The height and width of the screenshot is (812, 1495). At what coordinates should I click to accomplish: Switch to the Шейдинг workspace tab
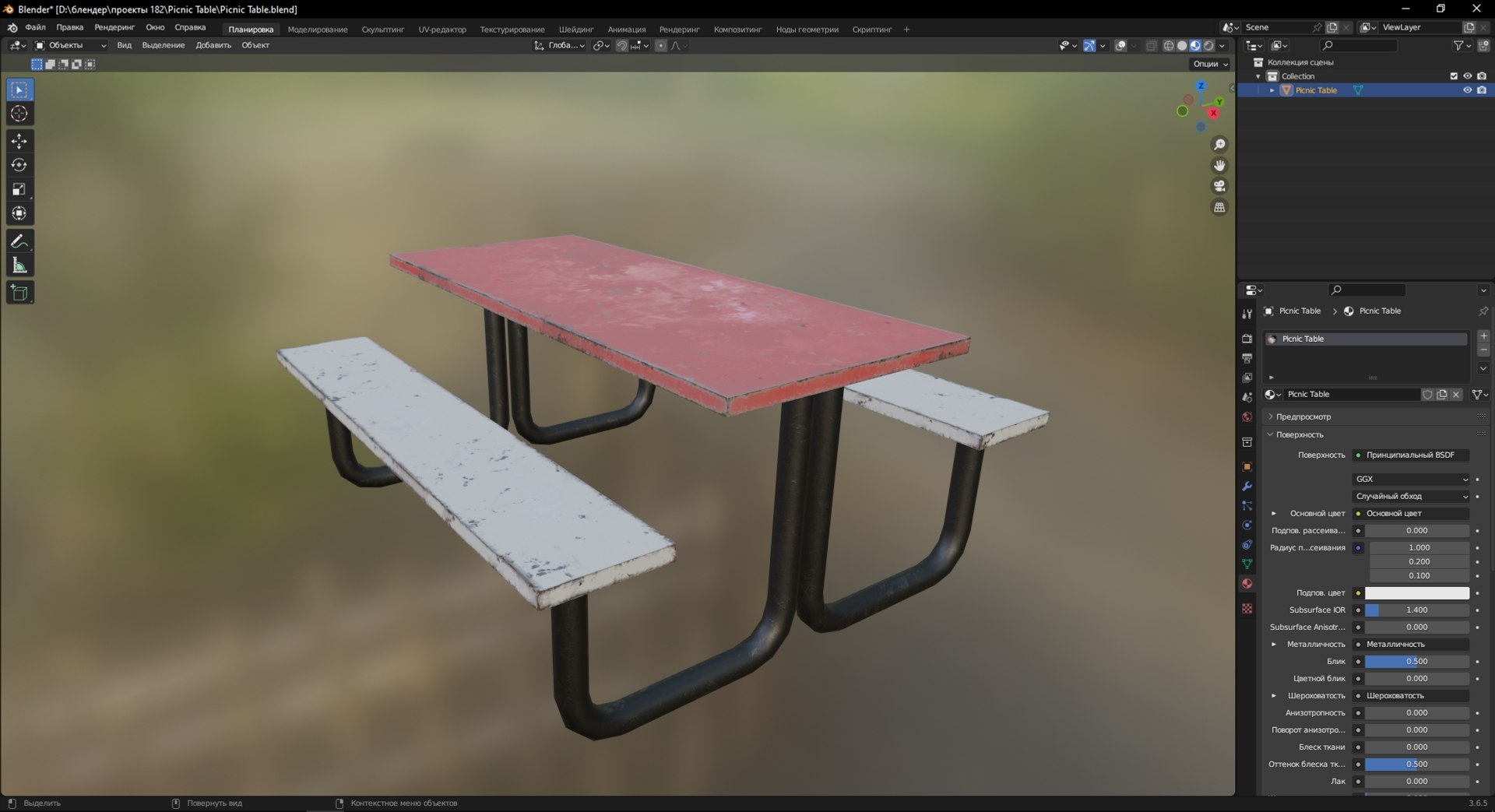pos(576,30)
